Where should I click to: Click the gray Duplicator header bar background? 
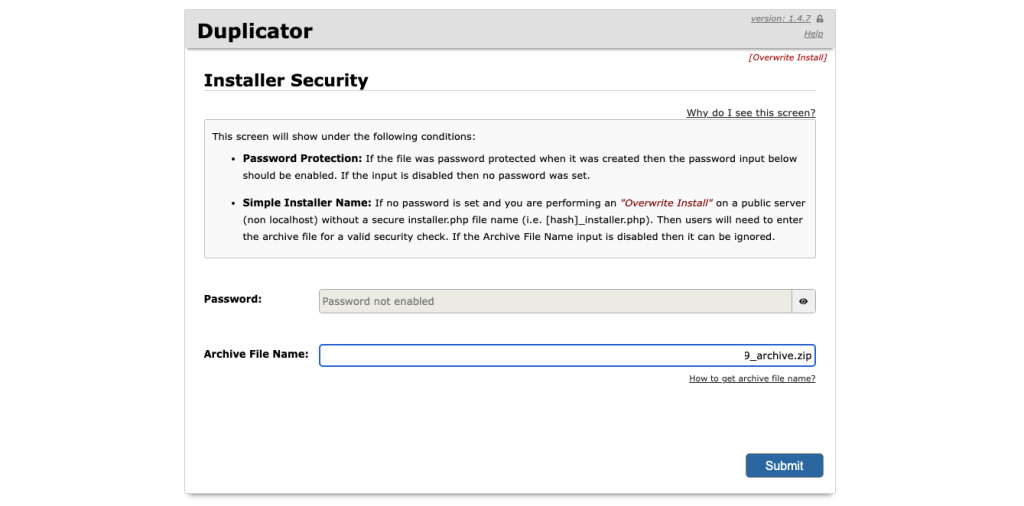509,29
